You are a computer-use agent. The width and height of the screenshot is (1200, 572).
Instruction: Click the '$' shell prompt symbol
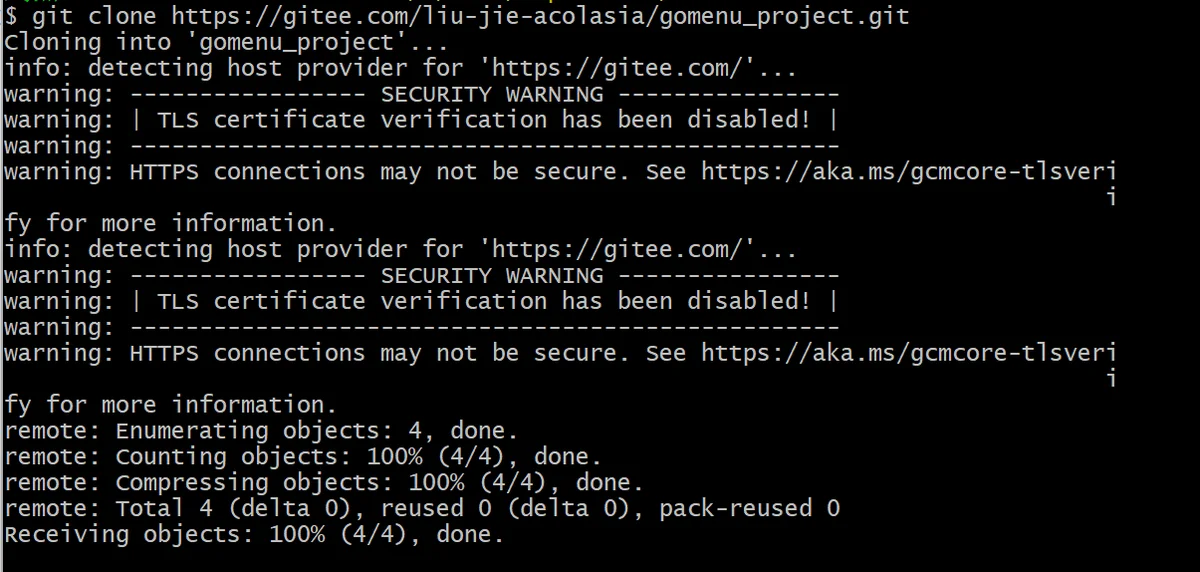11,17
